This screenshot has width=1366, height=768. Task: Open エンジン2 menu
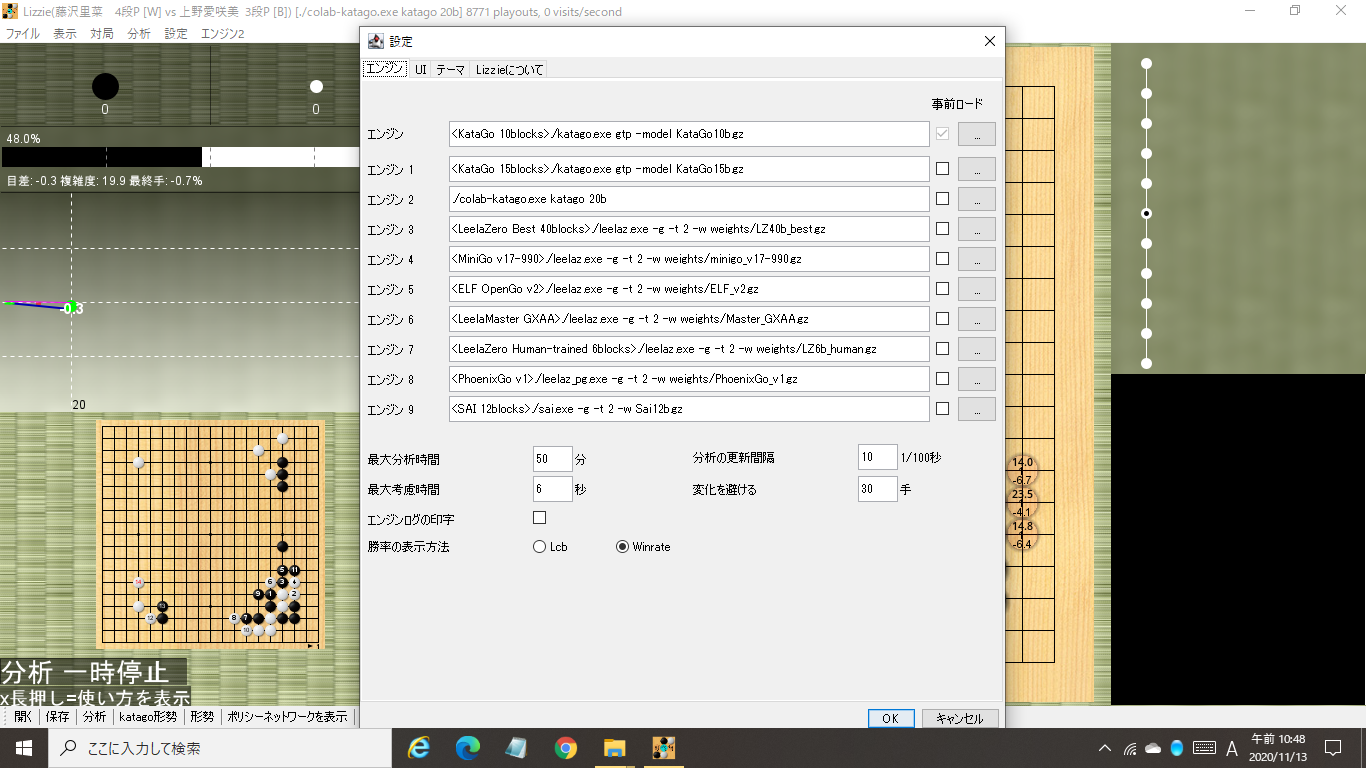223,33
